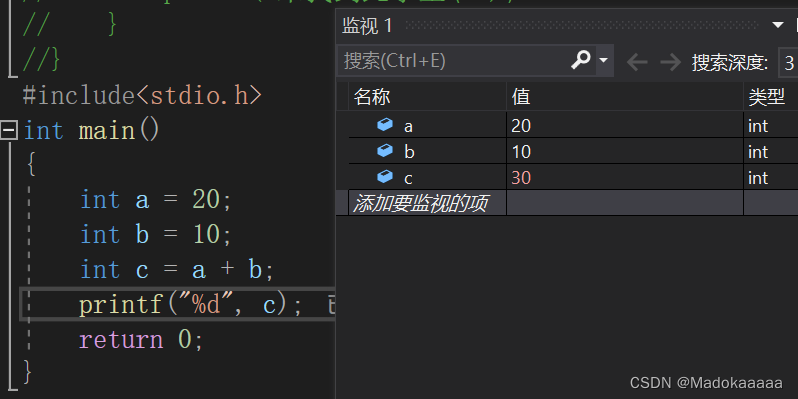Select watch row named b
The height and width of the screenshot is (399, 798).
coord(574,151)
